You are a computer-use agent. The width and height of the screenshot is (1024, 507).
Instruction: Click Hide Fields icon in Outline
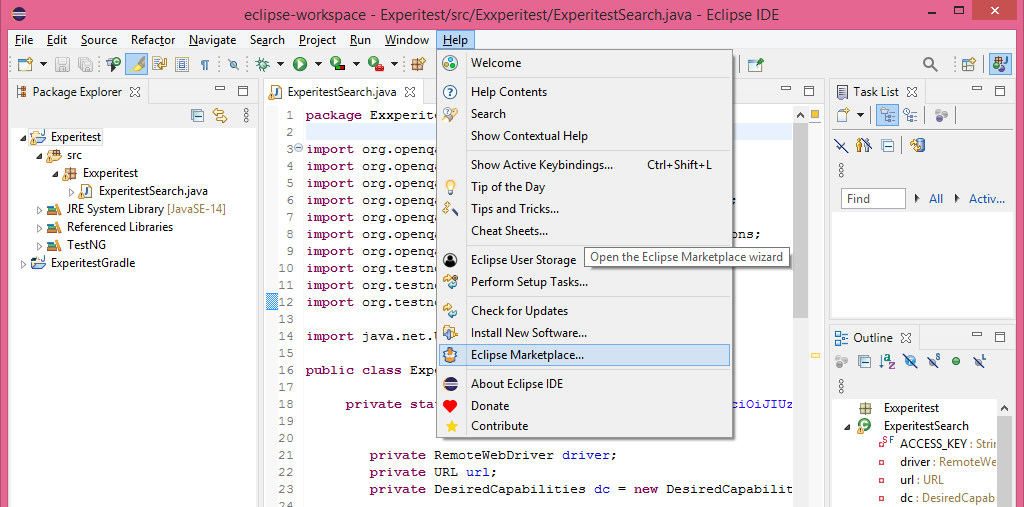point(910,361)
